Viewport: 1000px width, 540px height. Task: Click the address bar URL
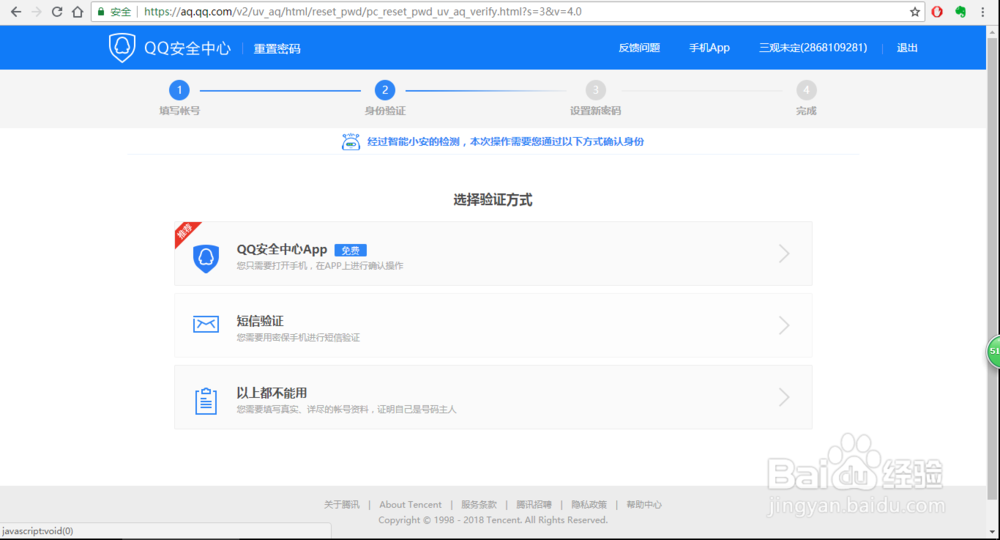click(362, 11)
